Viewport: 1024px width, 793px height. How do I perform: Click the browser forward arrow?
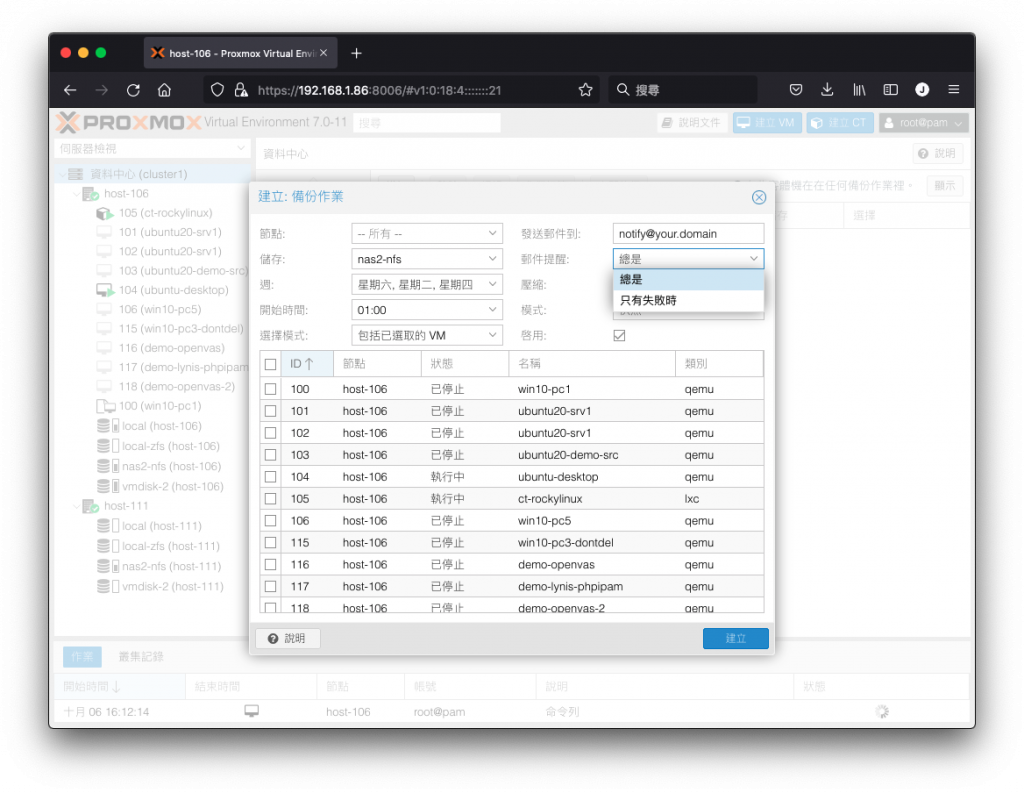101,90
